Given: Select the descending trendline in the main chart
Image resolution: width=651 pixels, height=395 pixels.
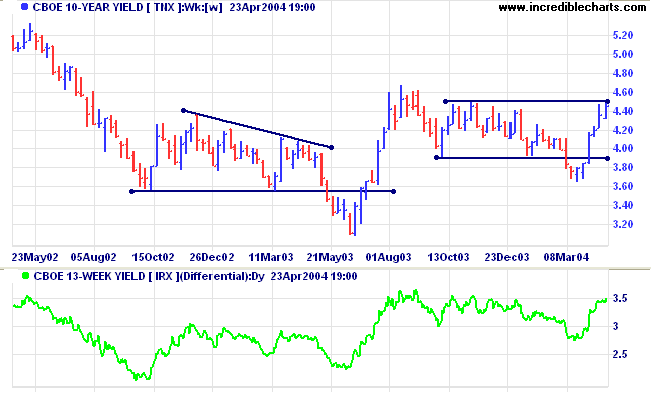Looking at the screenshot, I should [x=257, y=129].
